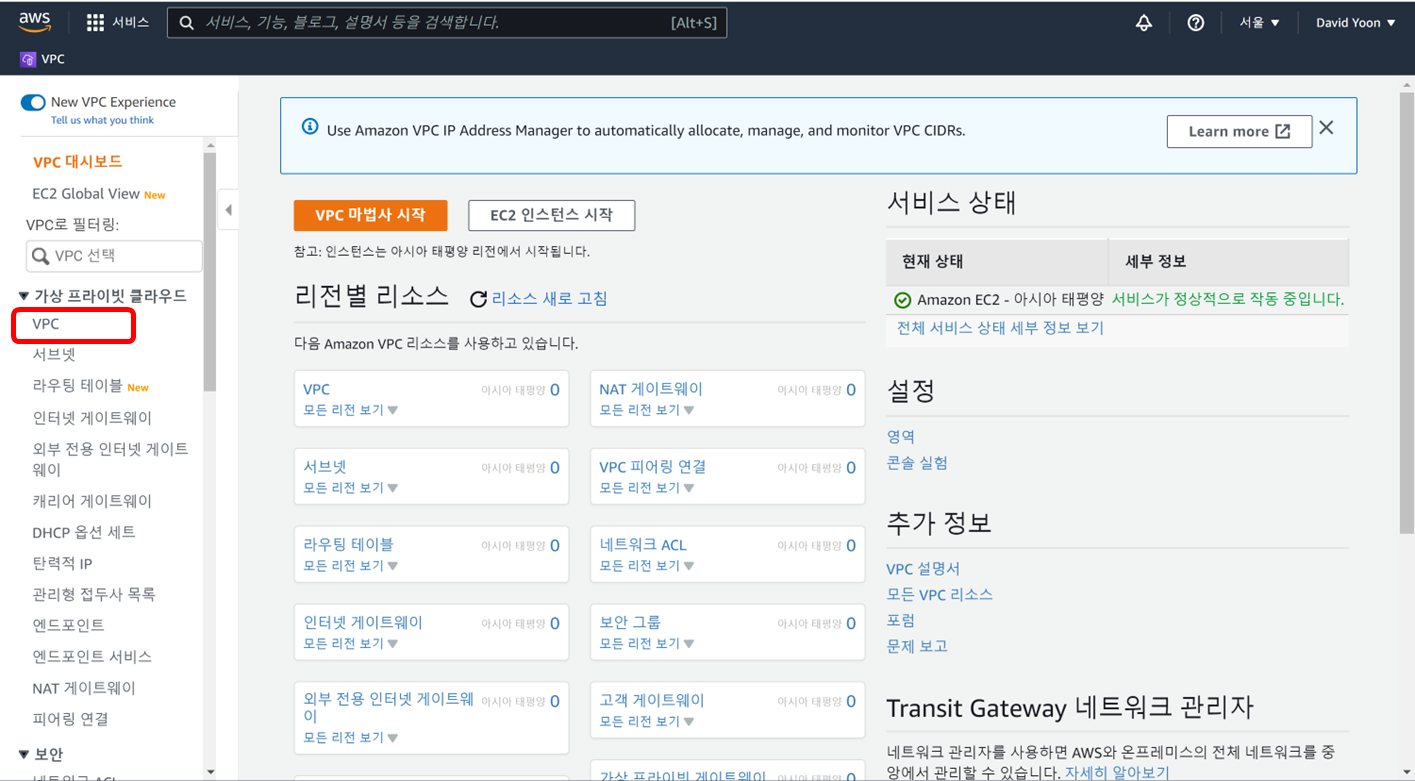Open the 자세히 알아보기 link
Screen dimensions: 1415x781
(1117, 773)
